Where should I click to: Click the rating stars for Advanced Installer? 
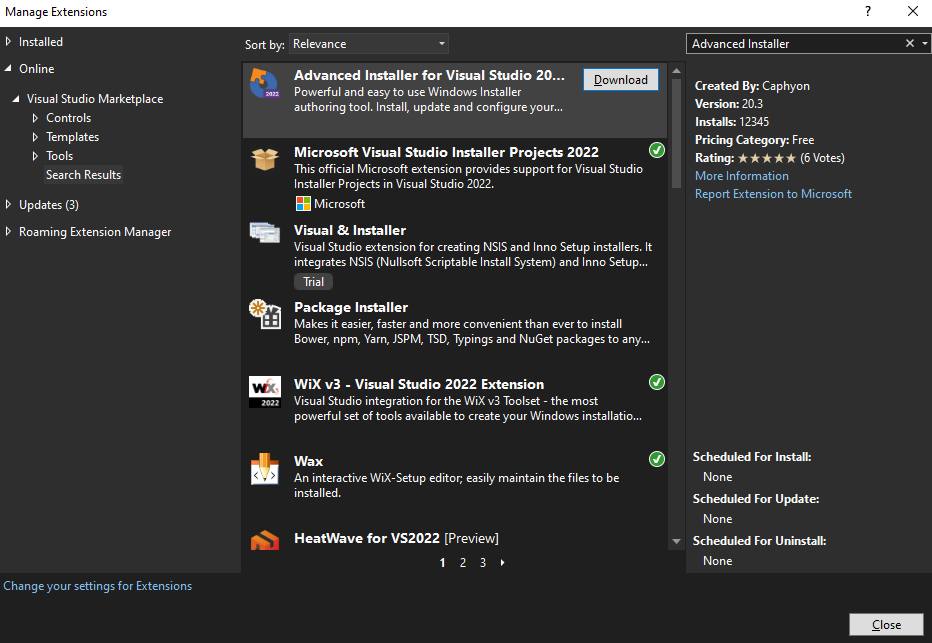[x=767, y=158]
